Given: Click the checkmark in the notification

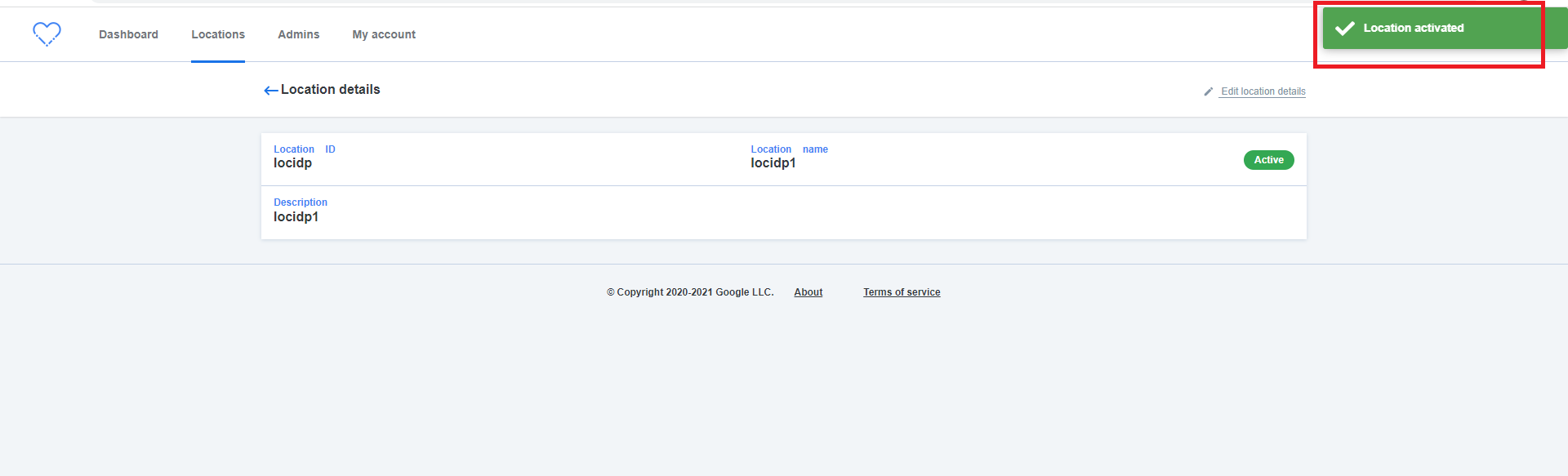Looking at the screenshot, I should tap(1344, 29).
